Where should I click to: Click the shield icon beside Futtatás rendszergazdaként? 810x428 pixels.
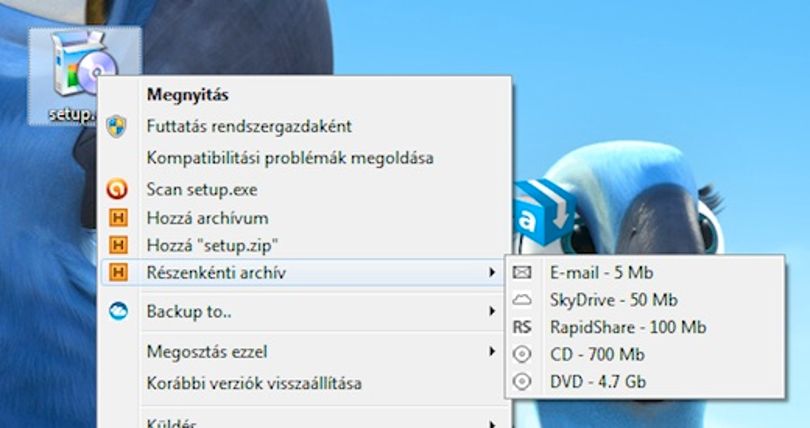(116, 126)
